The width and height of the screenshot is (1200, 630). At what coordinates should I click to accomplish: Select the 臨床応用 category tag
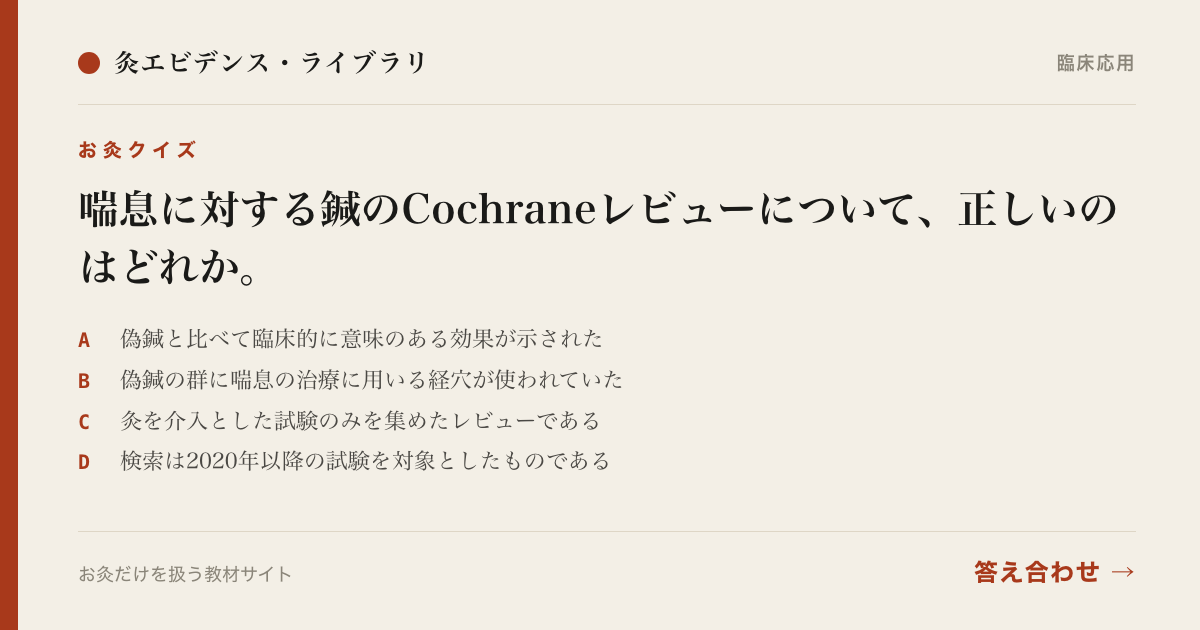(1096, 63)
